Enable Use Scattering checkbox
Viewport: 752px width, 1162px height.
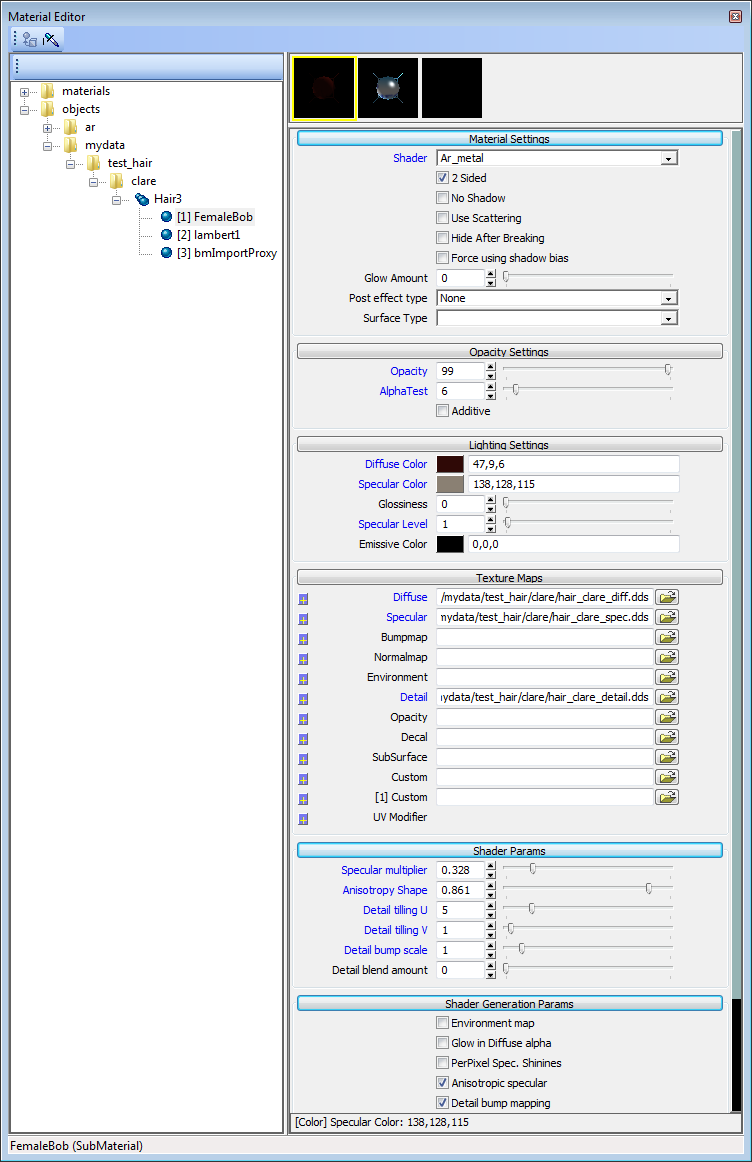[442, 218]
